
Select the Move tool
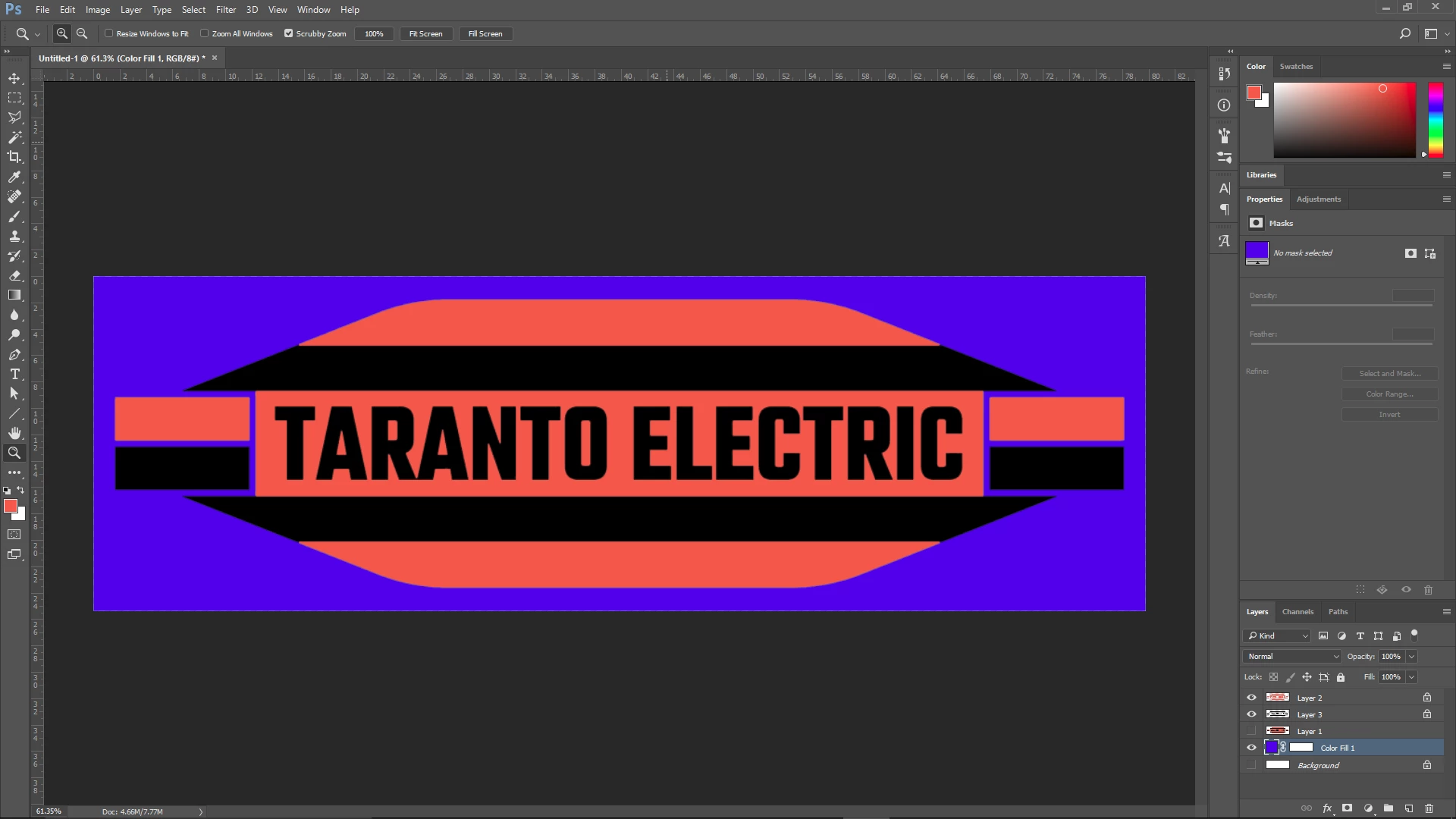14,78
